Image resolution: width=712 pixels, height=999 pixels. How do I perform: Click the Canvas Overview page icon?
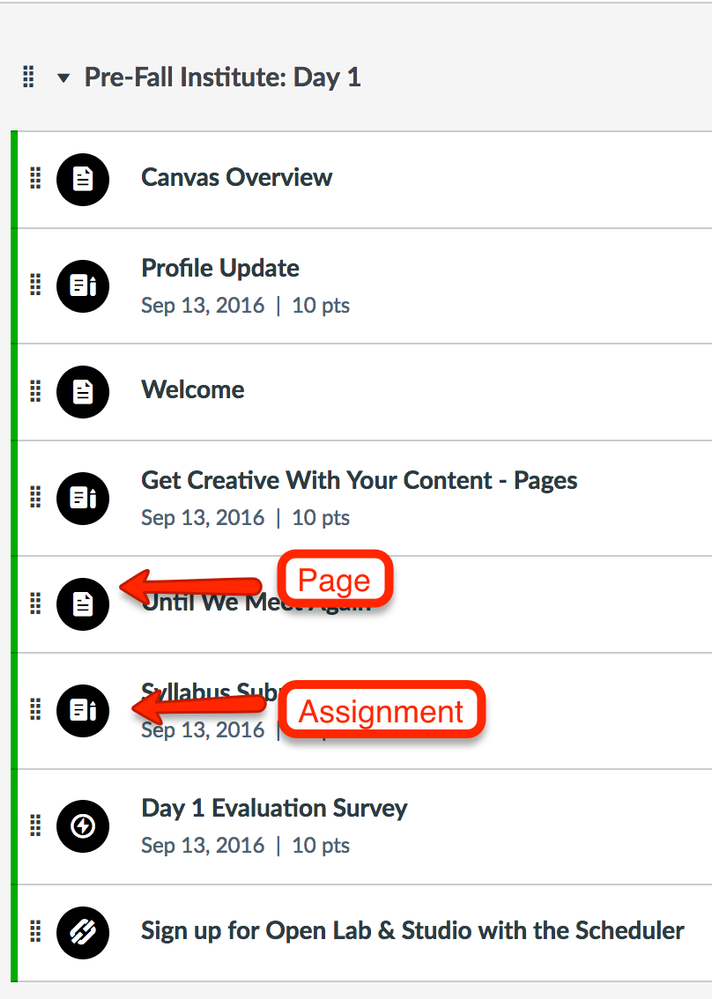(x=83, y=180)
